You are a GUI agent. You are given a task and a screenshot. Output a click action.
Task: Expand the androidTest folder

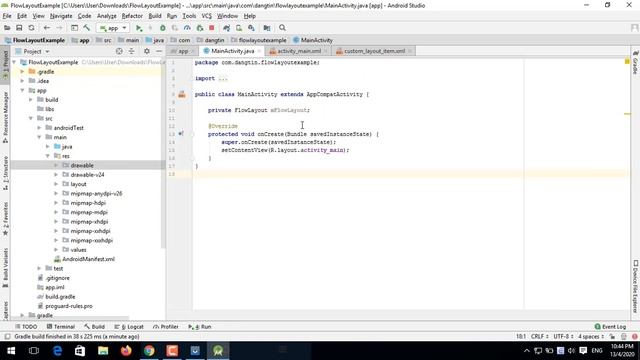[x=40, y=128]
